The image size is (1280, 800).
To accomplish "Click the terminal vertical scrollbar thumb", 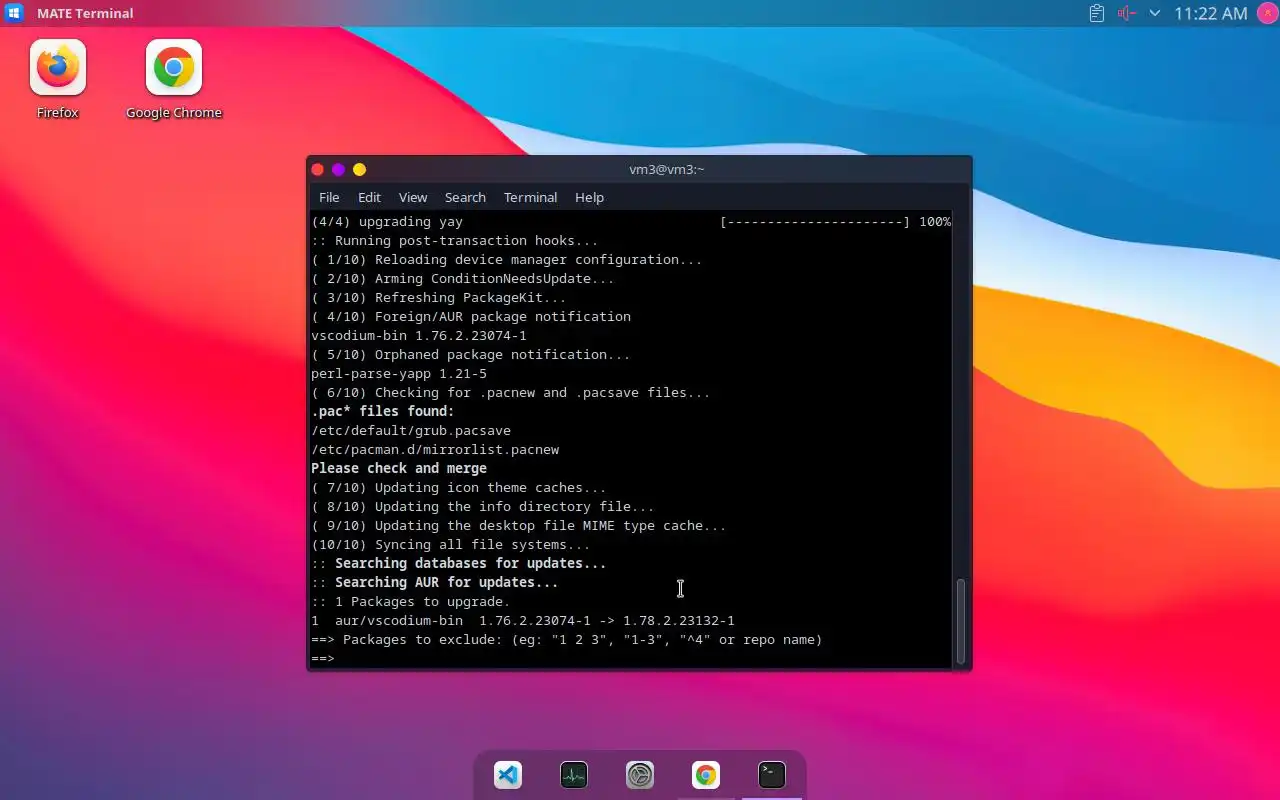I will (961, 620).
